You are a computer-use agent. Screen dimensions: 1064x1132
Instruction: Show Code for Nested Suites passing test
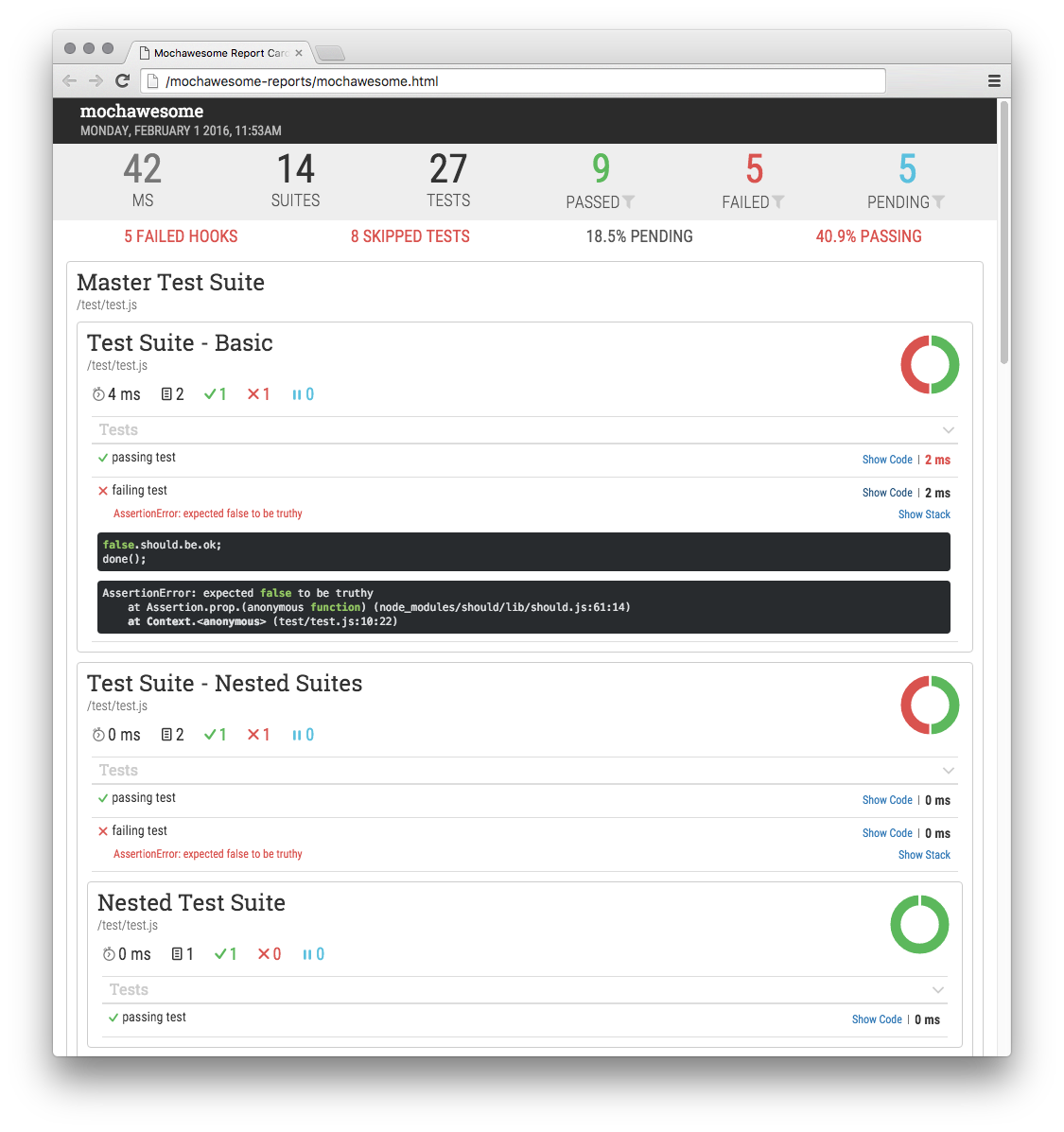click(887, 800)
